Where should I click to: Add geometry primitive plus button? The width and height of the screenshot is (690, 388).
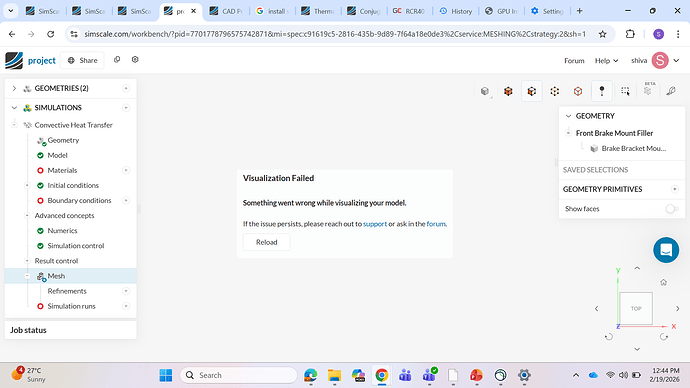tap(675, 189)
